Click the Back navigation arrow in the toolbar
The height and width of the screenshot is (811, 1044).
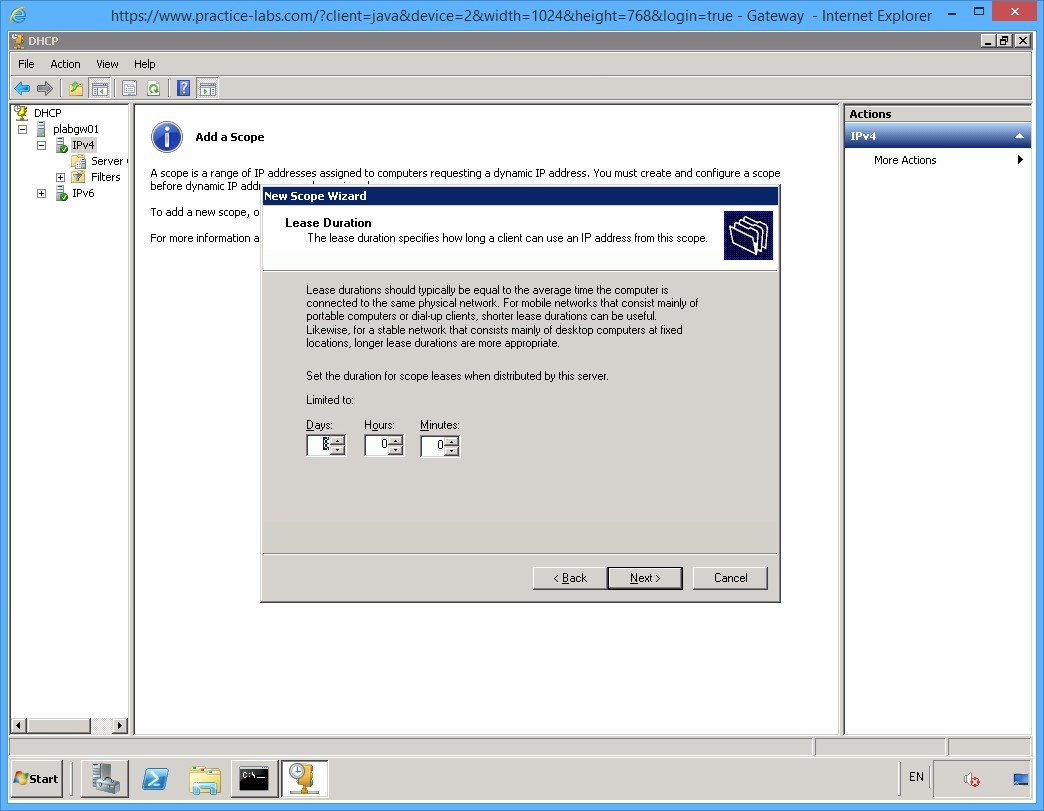pos(21,88)
